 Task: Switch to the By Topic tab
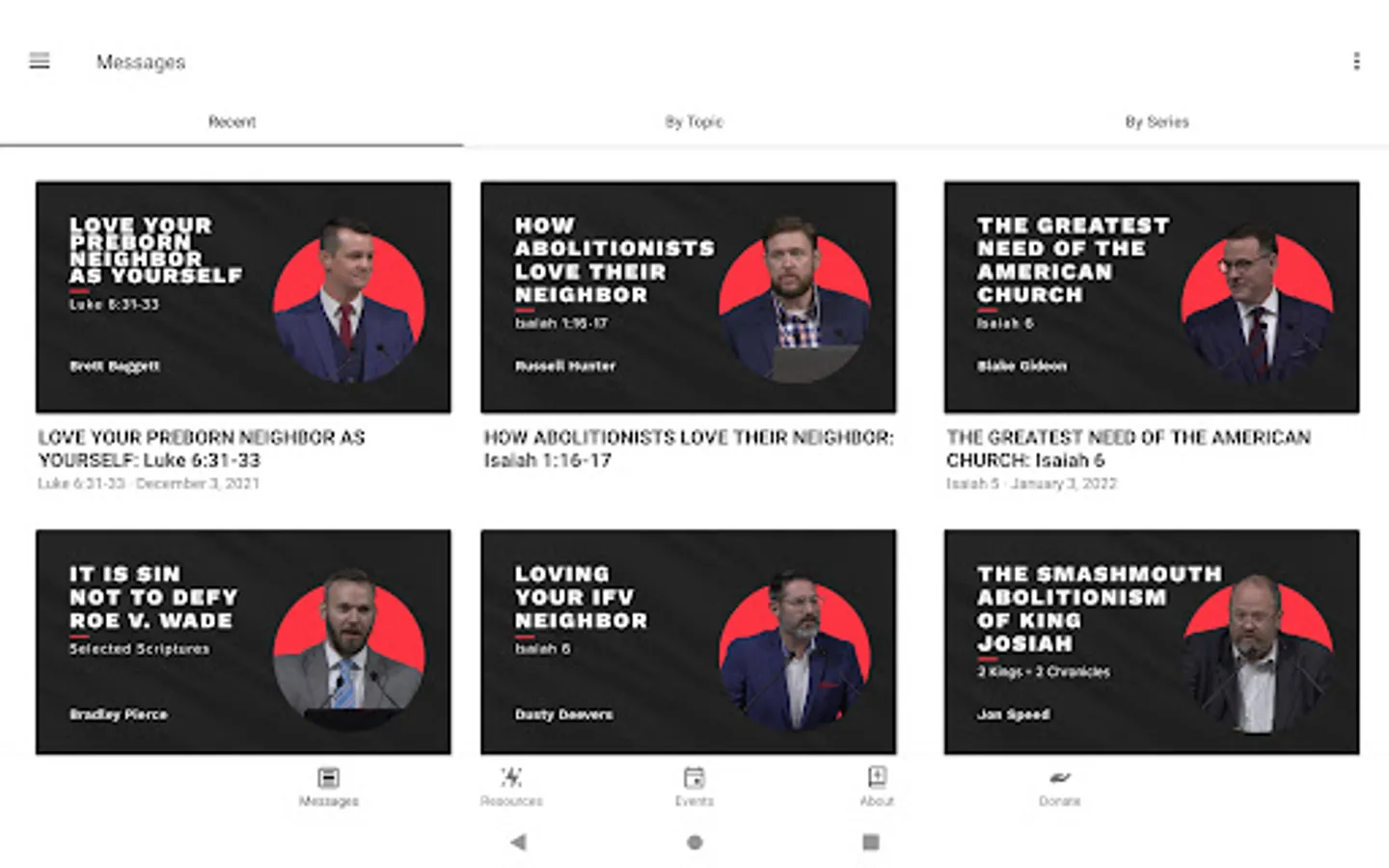694,122
